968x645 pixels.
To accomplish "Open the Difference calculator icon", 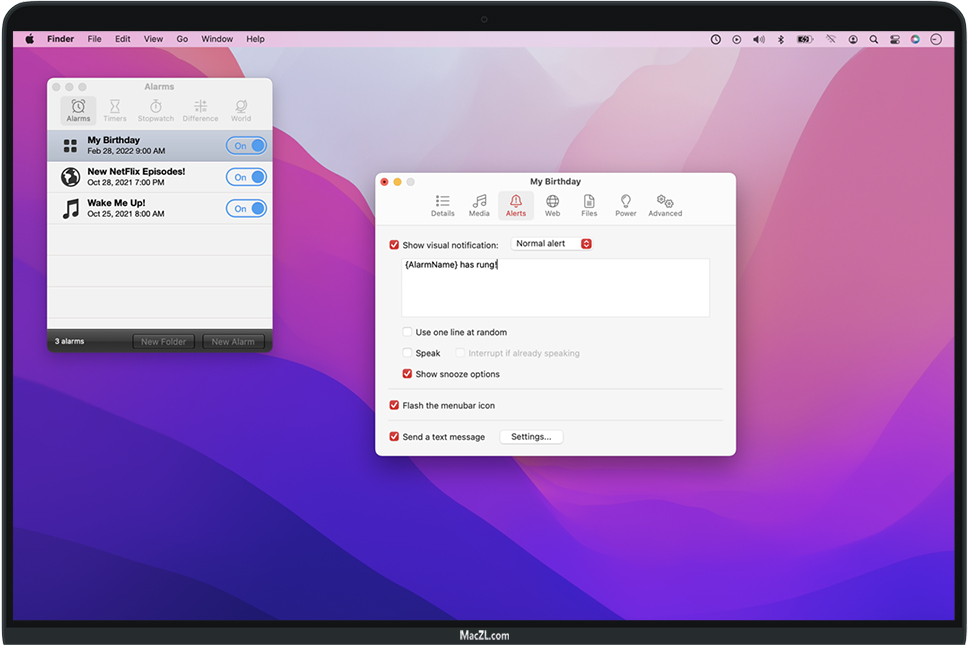I will pyautogui.click(x=200, y=110).
